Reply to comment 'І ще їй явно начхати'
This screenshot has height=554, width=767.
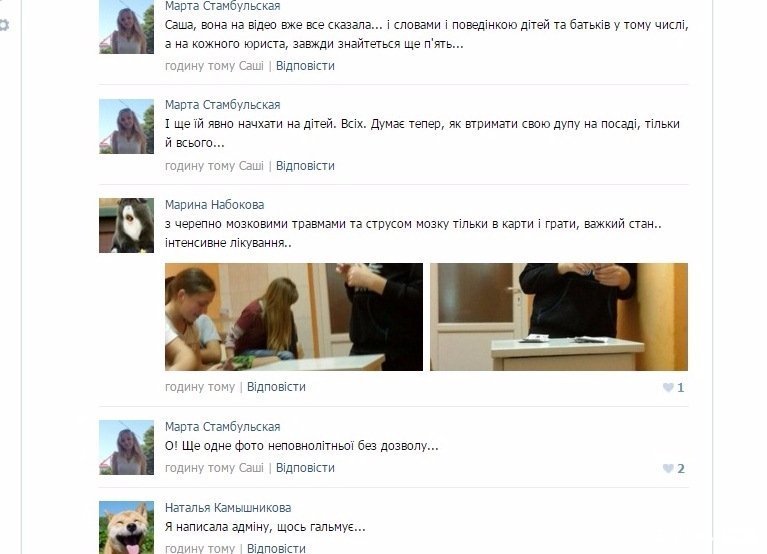pyautogui.click(x=305, y=166)
